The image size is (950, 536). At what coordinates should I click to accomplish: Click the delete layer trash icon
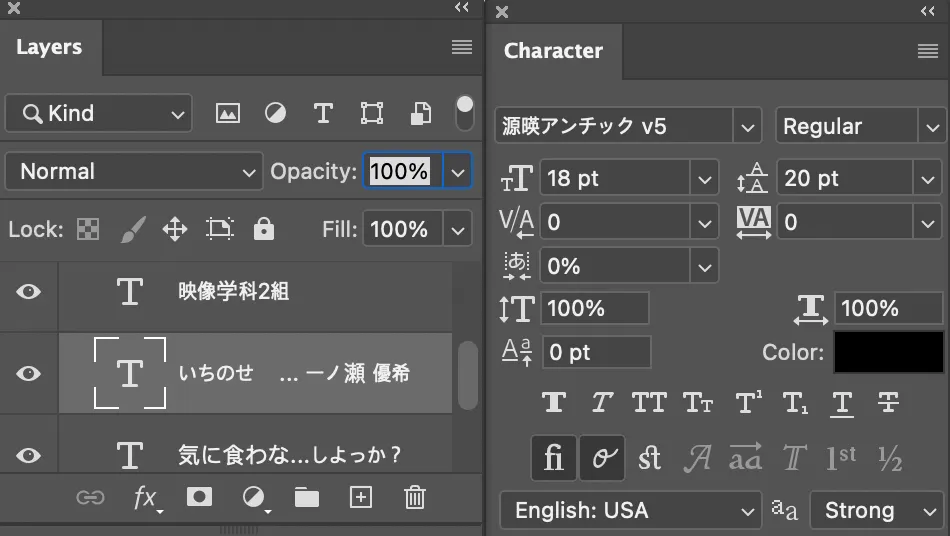coord(414,497)
